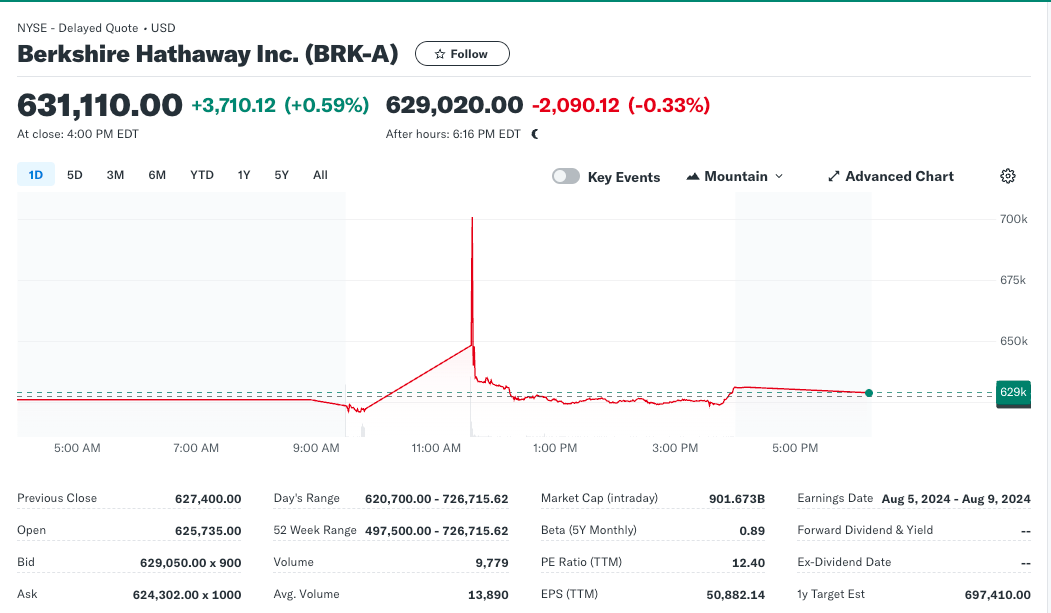Click the Ex-Dividend Date label
Image resolution: width=1051 pixels, height=613 pixels.
click(x=844, y=562)
